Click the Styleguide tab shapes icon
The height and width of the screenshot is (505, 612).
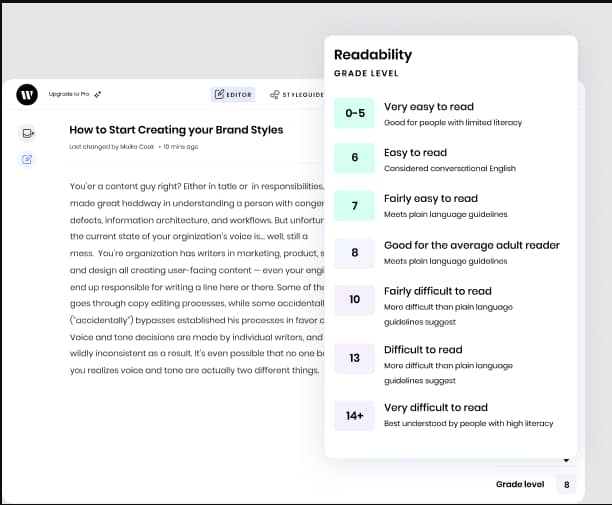275,95
